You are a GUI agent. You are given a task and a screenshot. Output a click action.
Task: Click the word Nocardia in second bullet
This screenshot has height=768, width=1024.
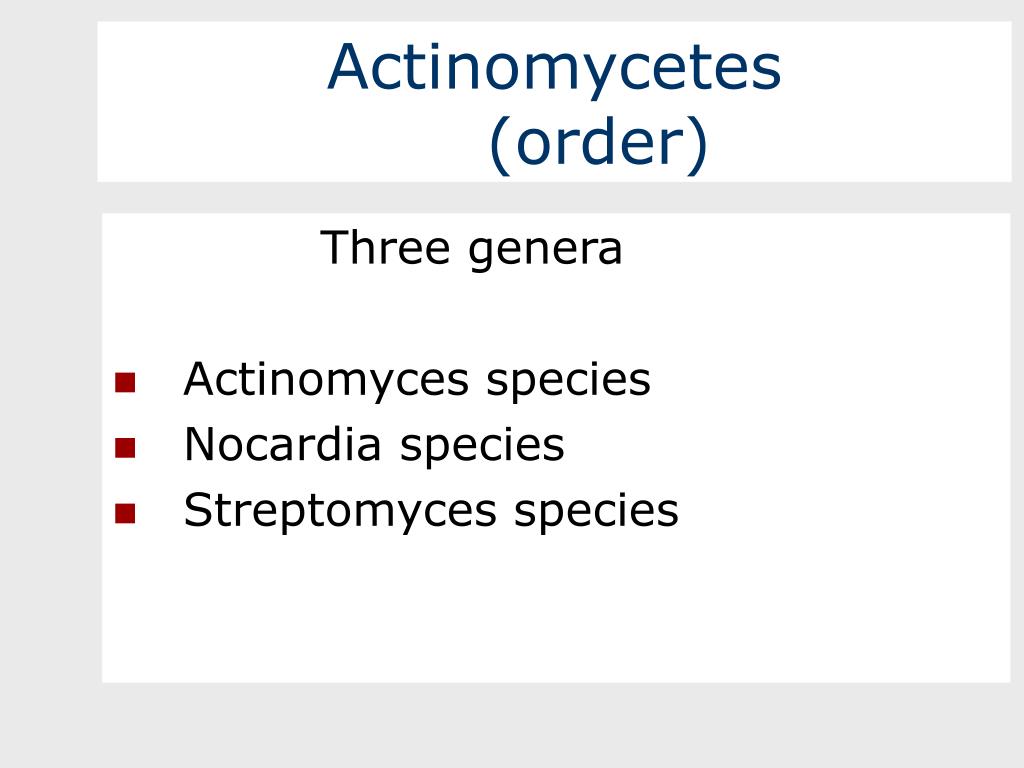point(282,445)
